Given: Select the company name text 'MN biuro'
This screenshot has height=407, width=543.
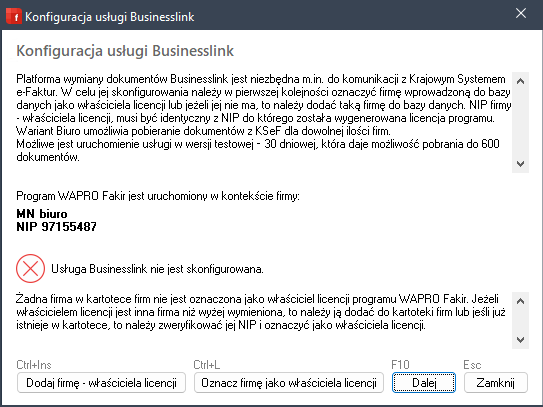Looking at the screenshot, I should (x=42, y=214).
